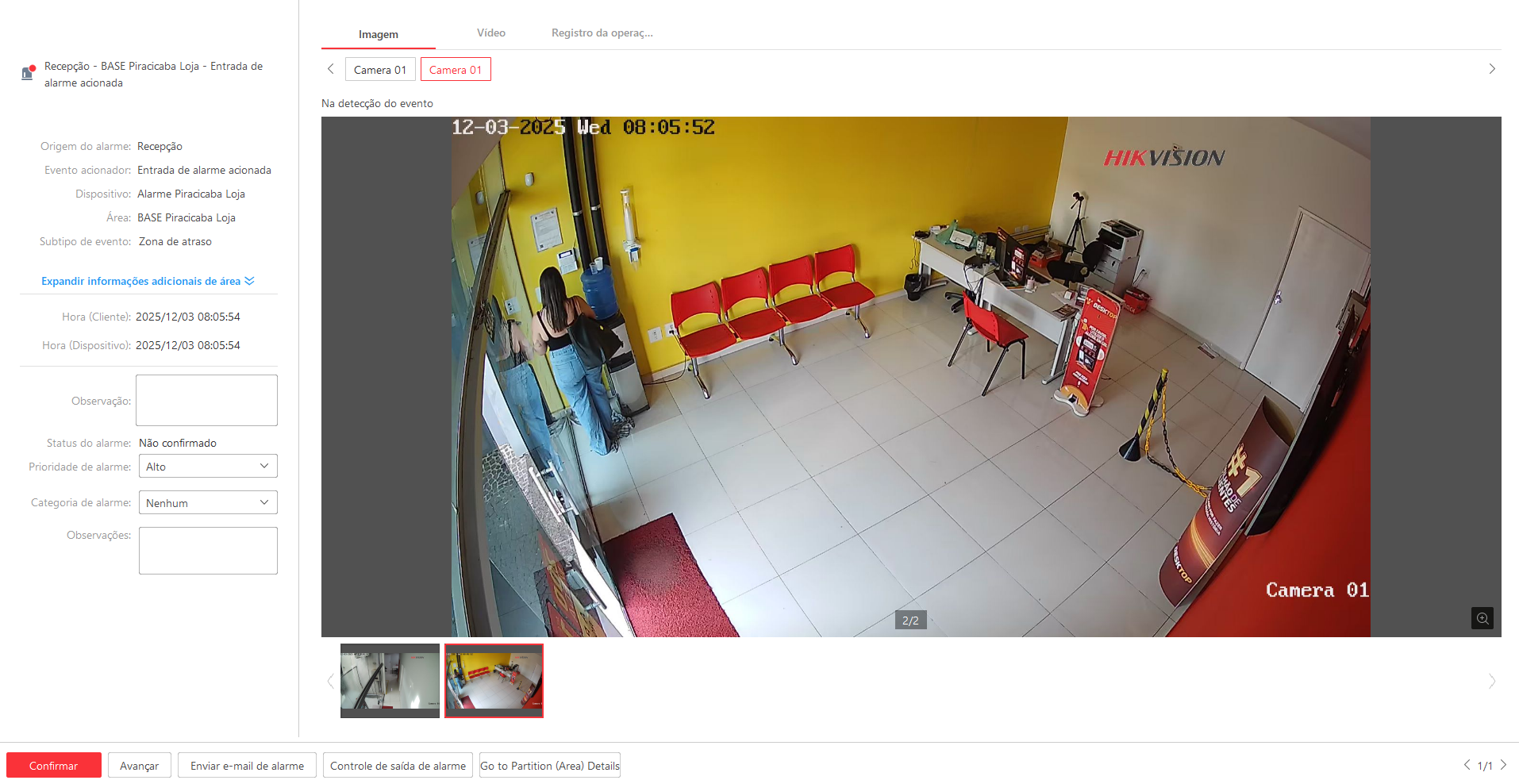Open Registro da operação tab

[x=602, y=33]
